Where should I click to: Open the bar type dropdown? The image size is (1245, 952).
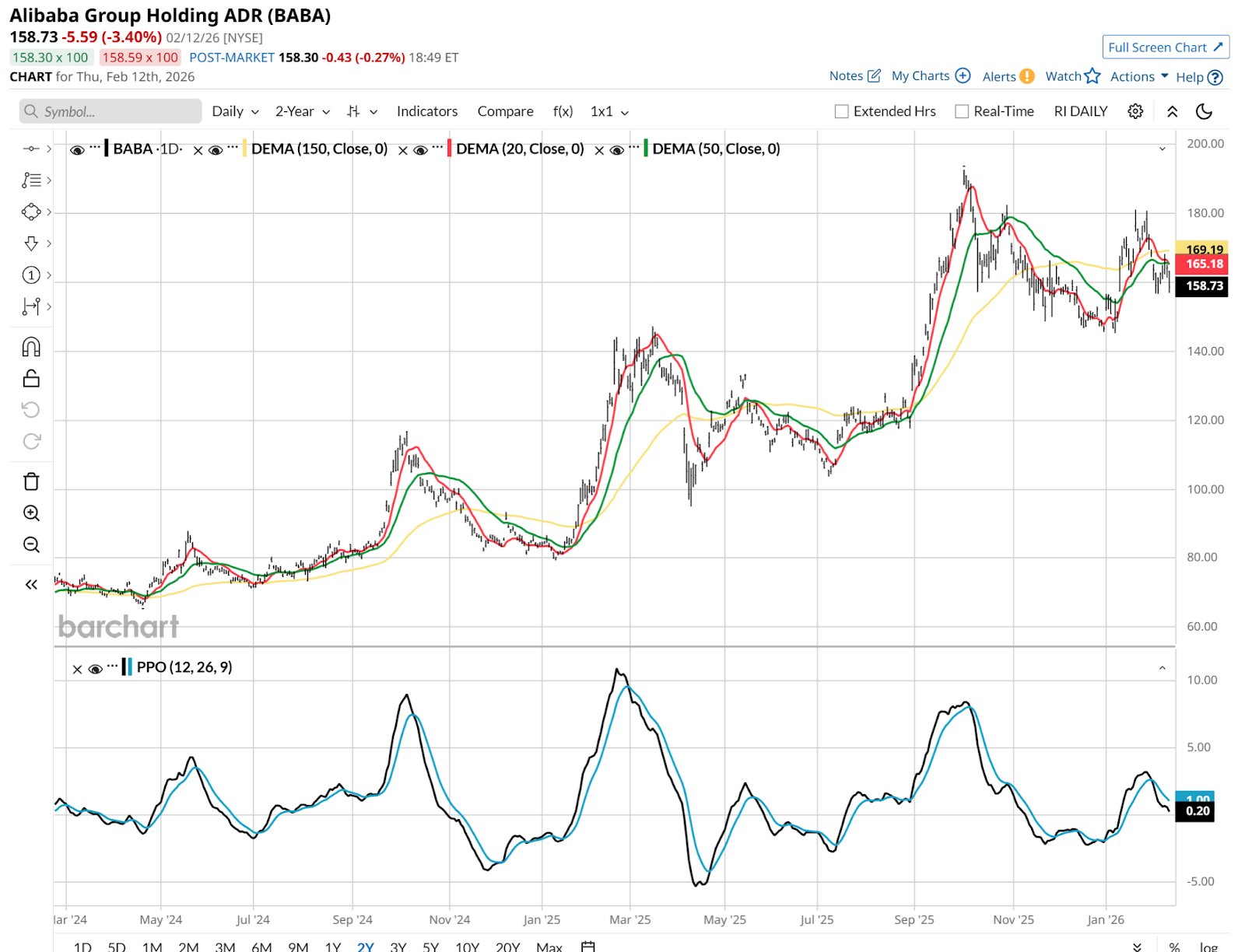tap(363, 111)
